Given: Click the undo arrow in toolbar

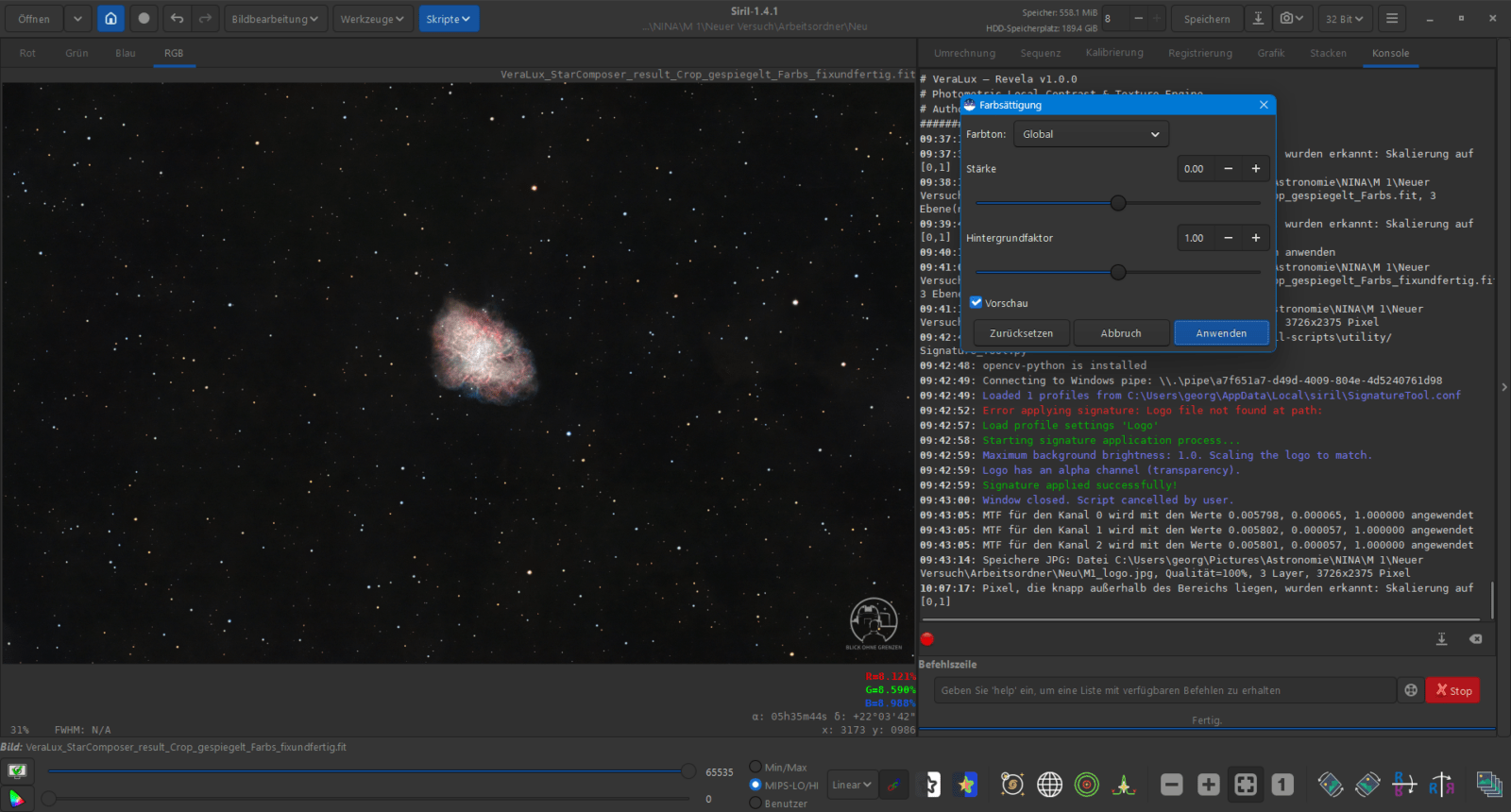Looking at the screenshot, I should tap(177, 19).
